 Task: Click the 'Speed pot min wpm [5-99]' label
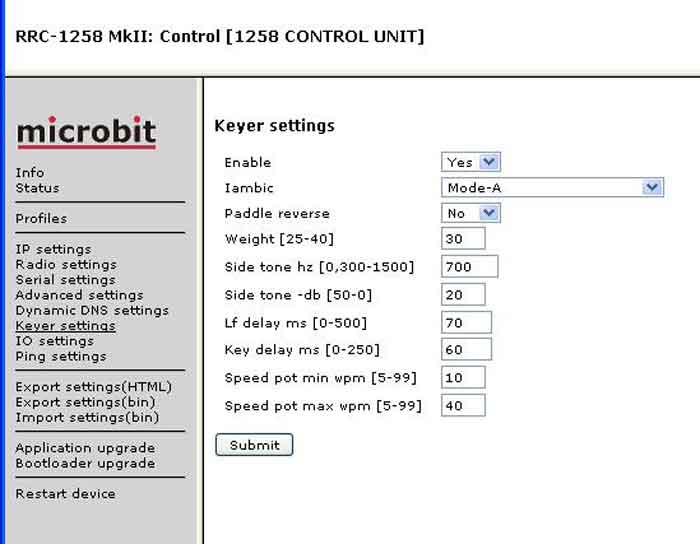click(x=321, y=378)
